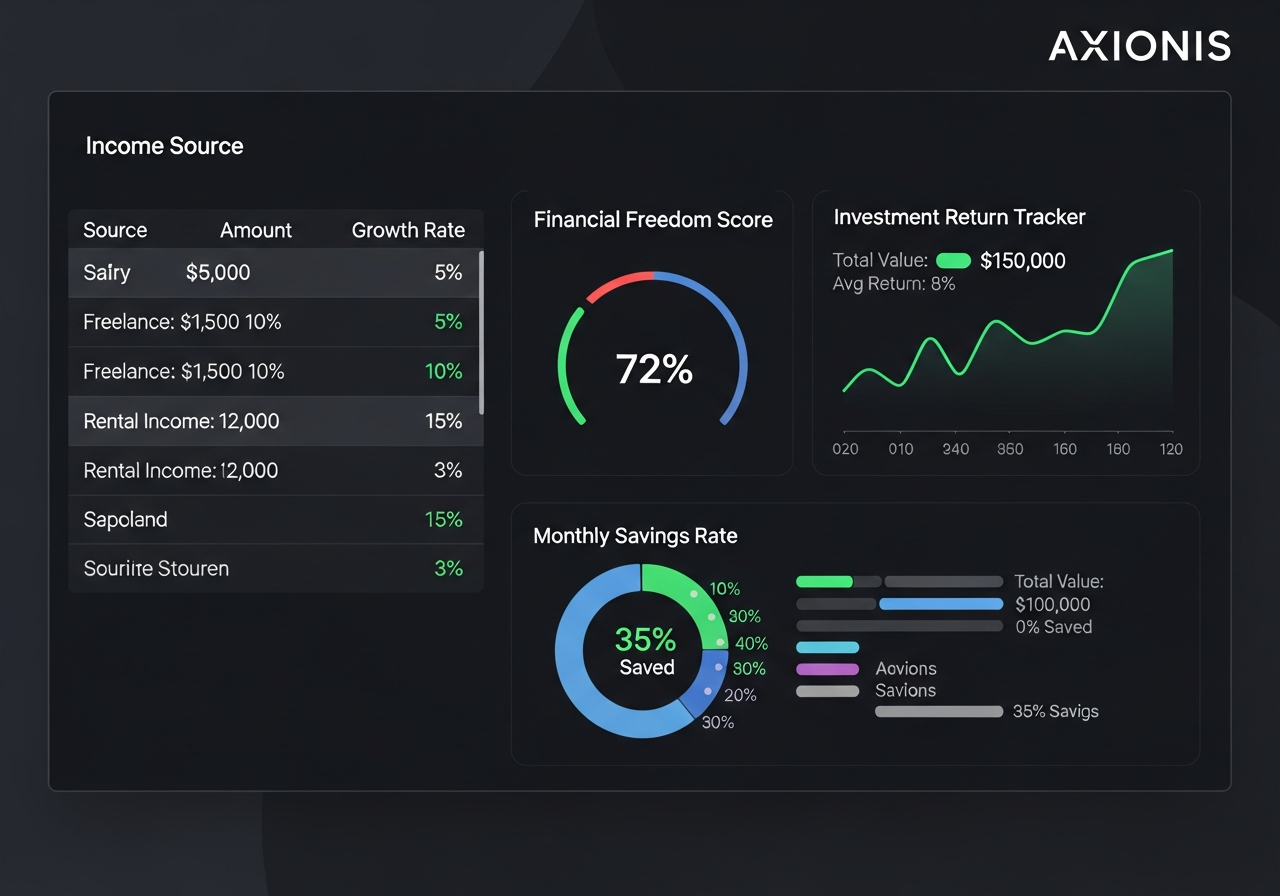Sort by the Source column header
1280x896 pixels.
114,230
